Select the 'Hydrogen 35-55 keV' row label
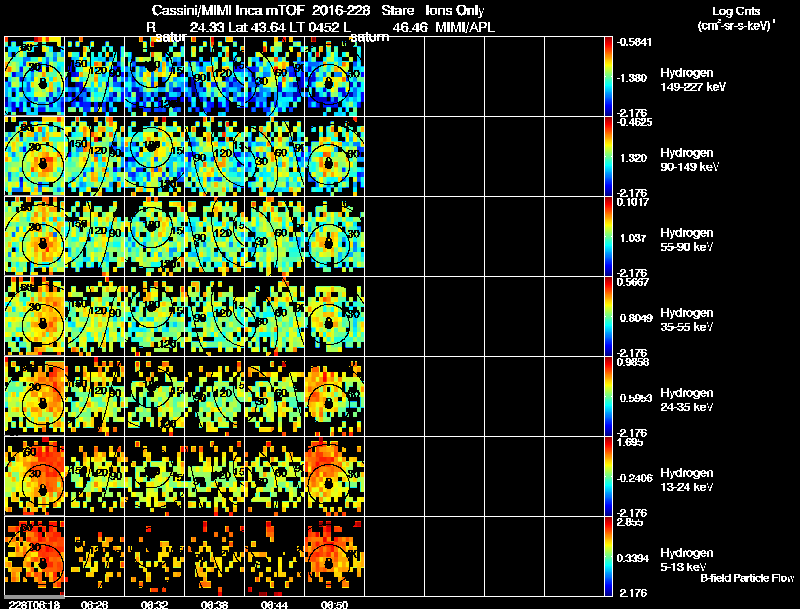Viewport: 800px width, 609px height. [687, 320]
